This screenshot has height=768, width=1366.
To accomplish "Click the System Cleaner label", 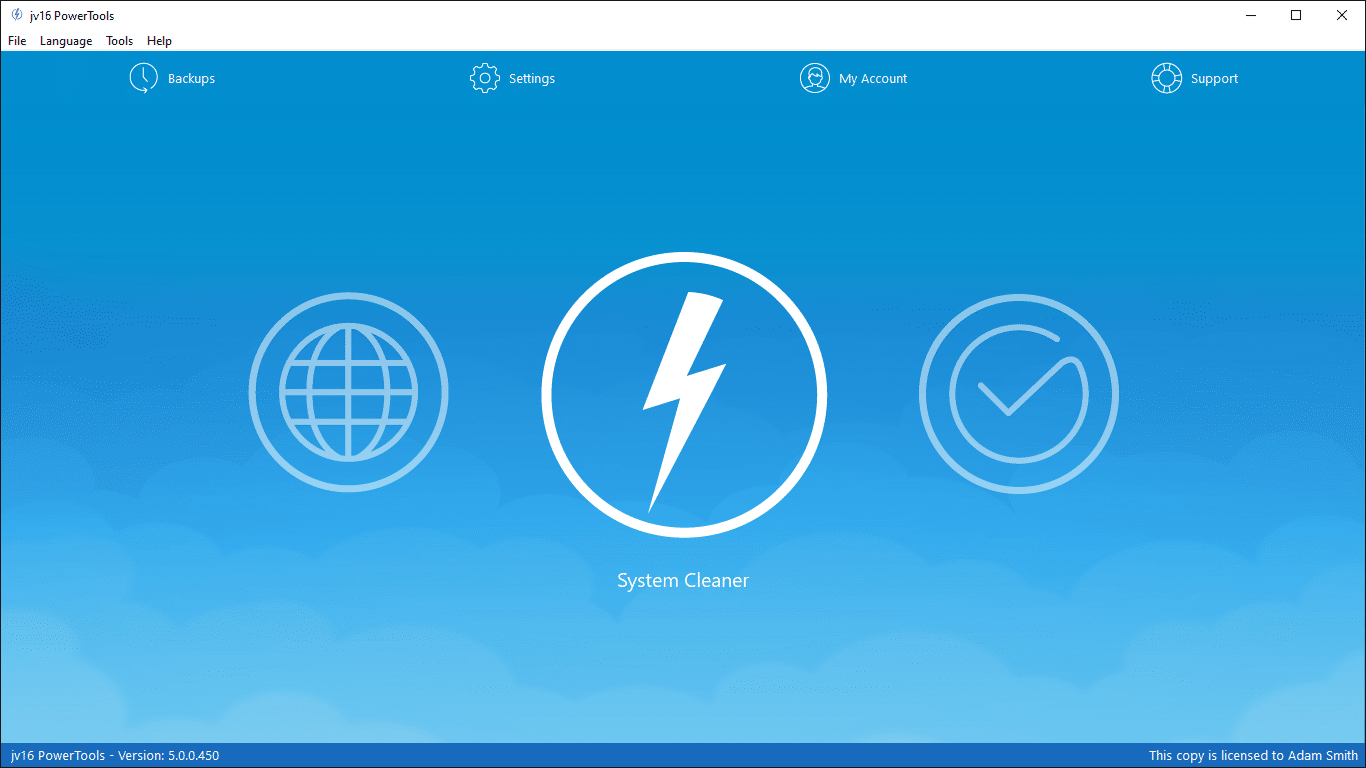I will (683, 581).
